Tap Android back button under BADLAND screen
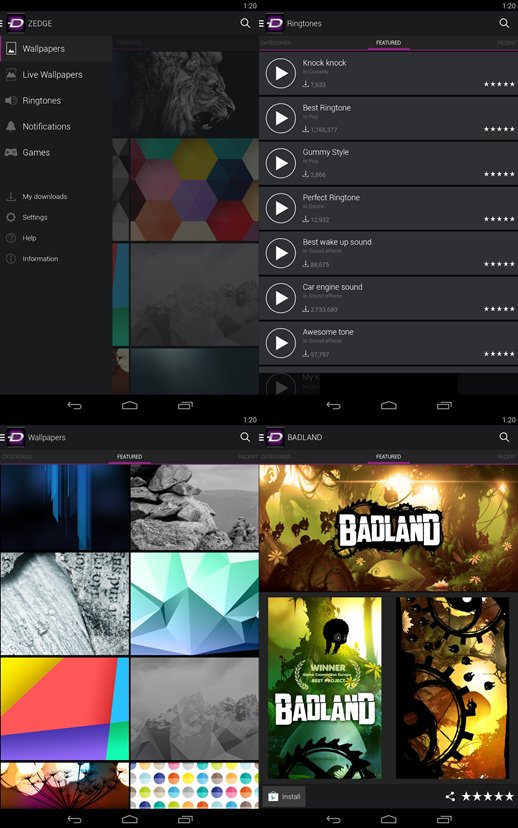Screen dimensions: 518x828 point(334,820)
